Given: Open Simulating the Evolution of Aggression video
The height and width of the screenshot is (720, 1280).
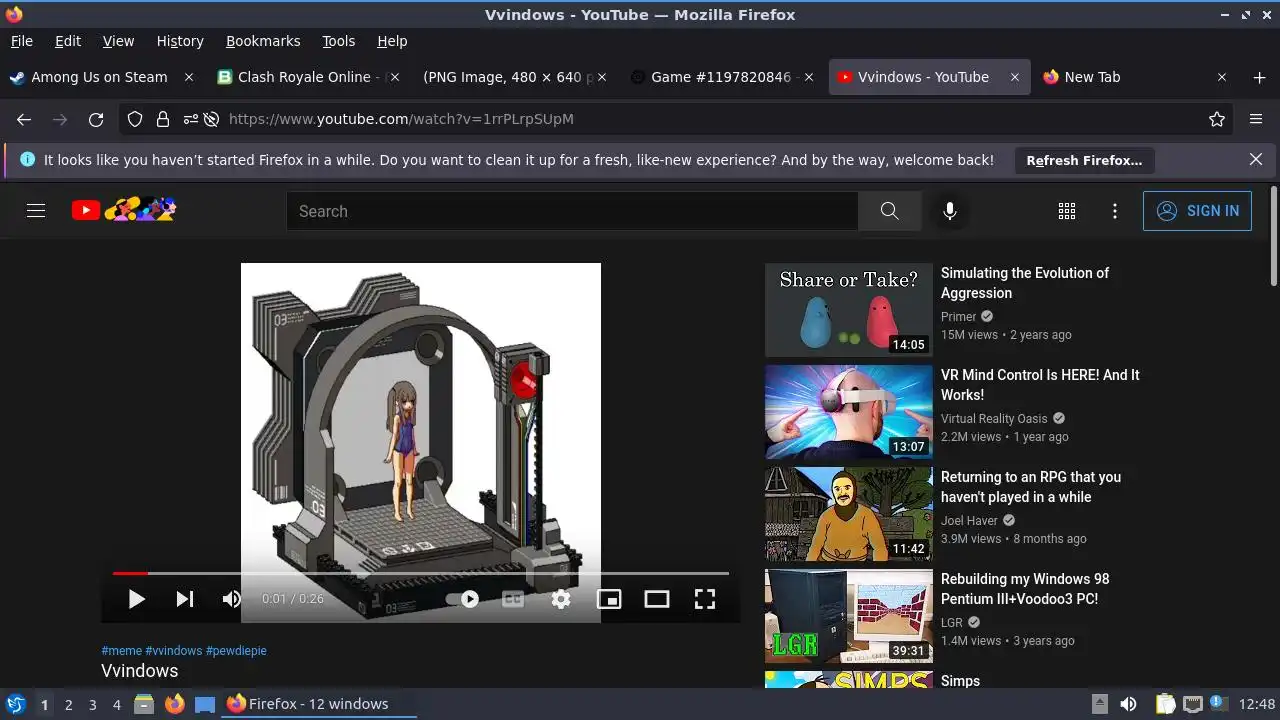Looking at the screenshot, I should tap(1025, 283).
